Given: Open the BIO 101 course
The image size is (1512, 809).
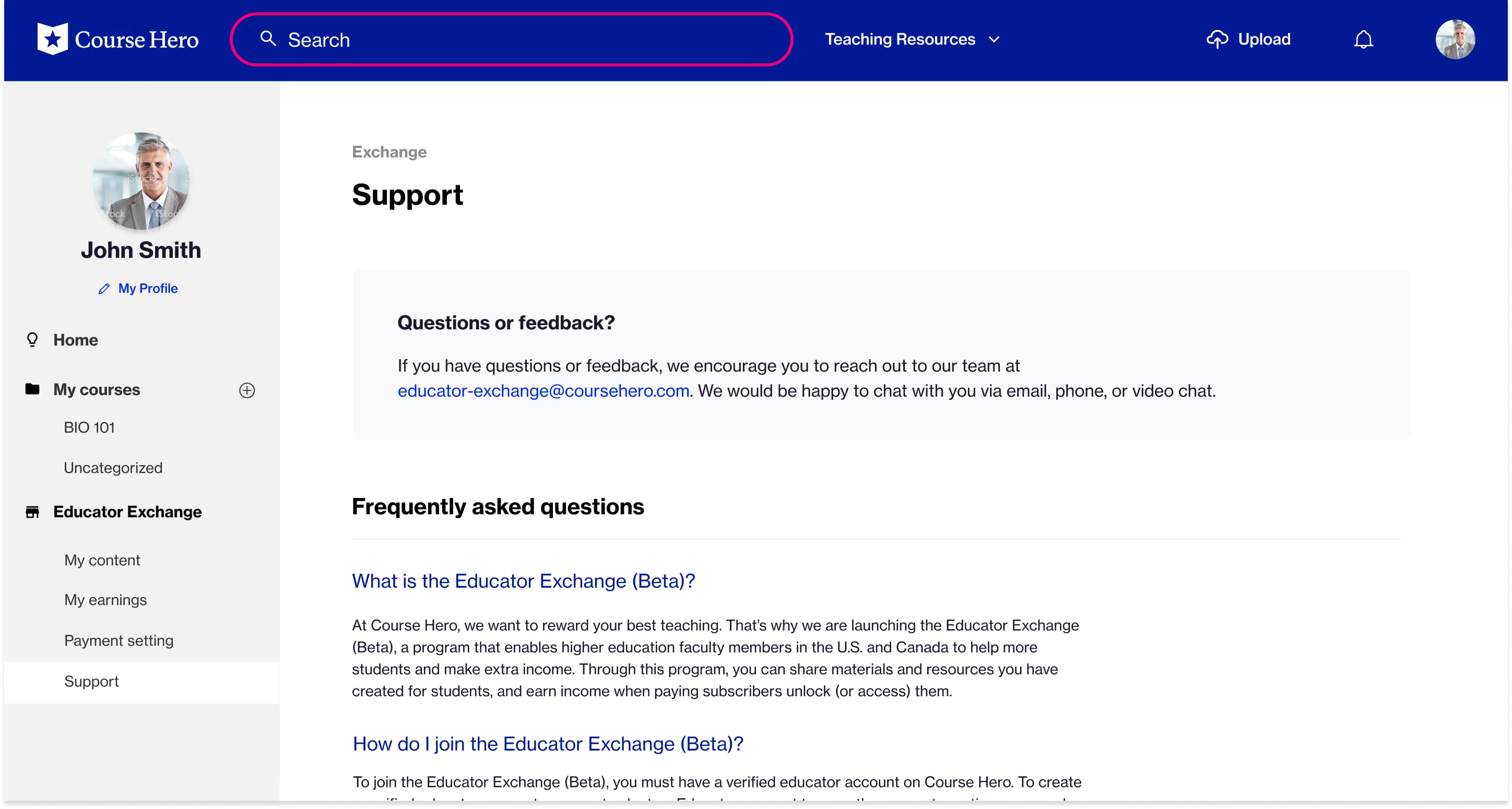Looking at the screenshot, I should 89,427.
